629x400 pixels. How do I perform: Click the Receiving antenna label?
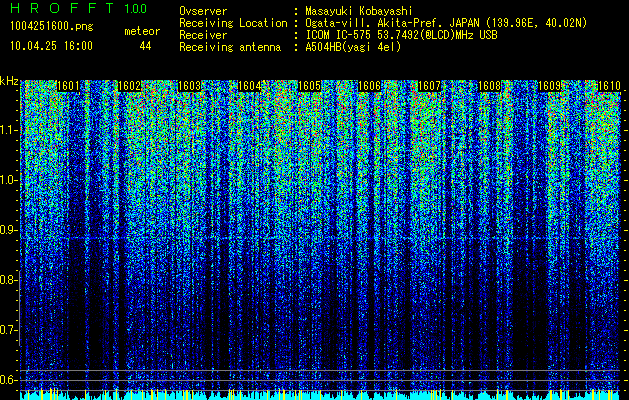[x=230, y=47]
